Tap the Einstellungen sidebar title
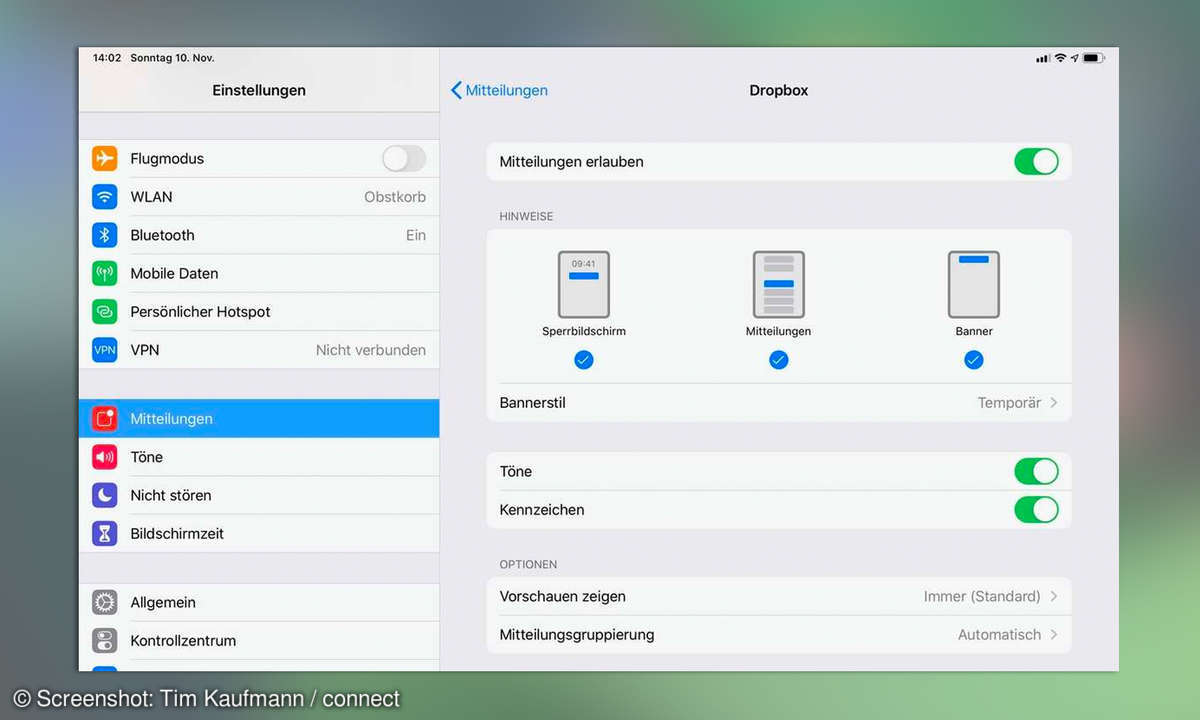1200x720 pixels. point(259,90)
